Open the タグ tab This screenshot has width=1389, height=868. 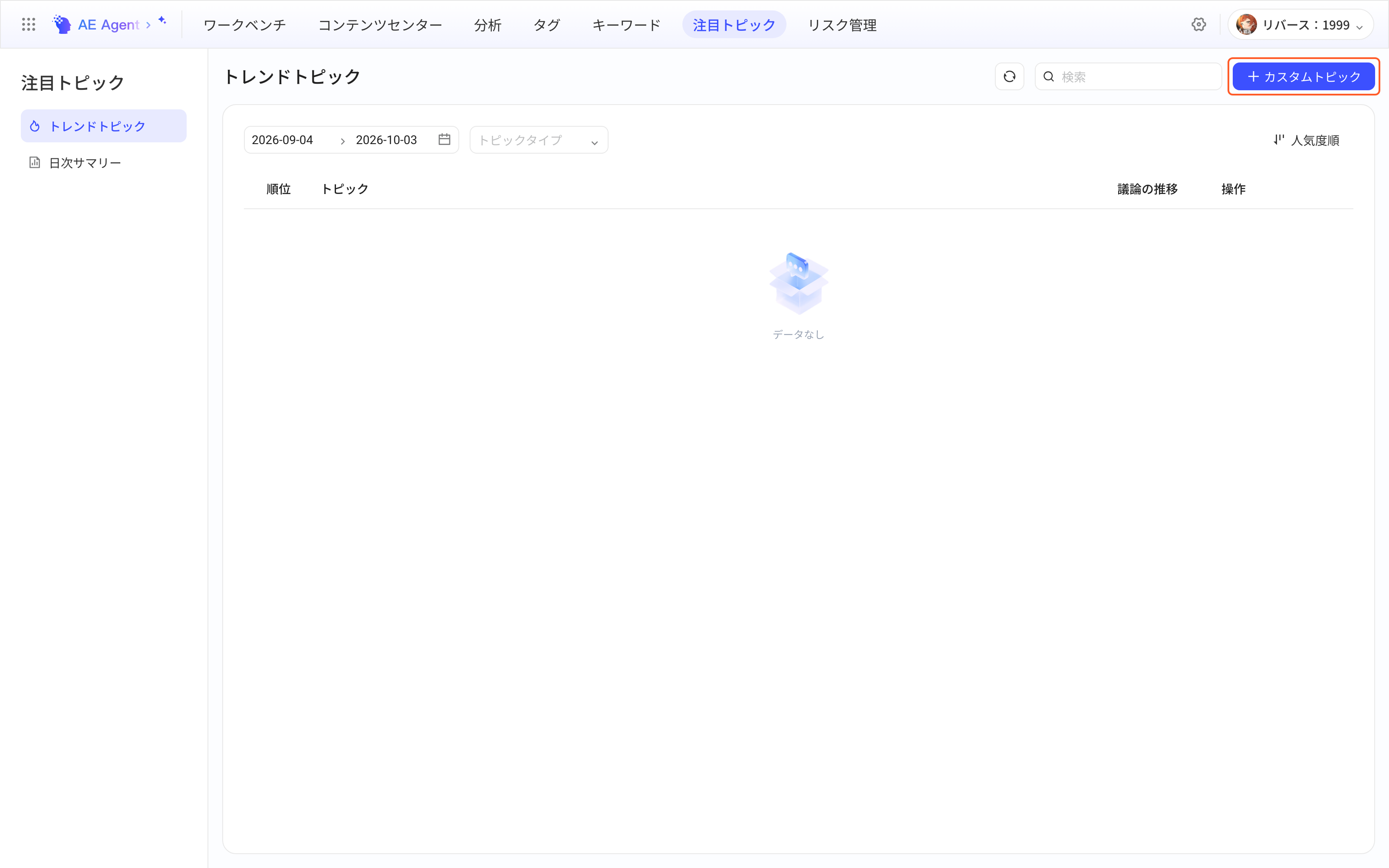pos(546,25)
